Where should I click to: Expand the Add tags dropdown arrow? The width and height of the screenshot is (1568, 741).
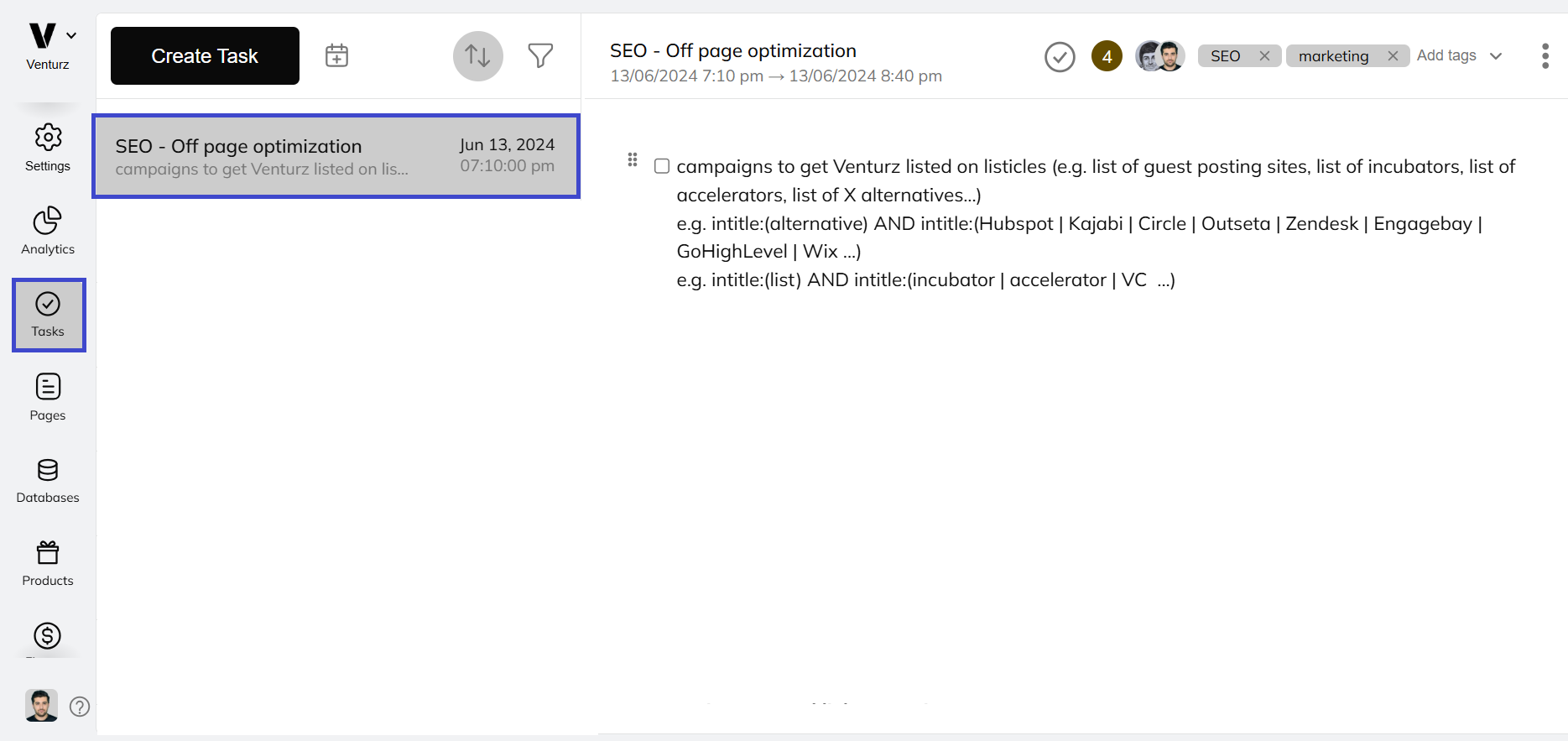tap(1496, 56)
